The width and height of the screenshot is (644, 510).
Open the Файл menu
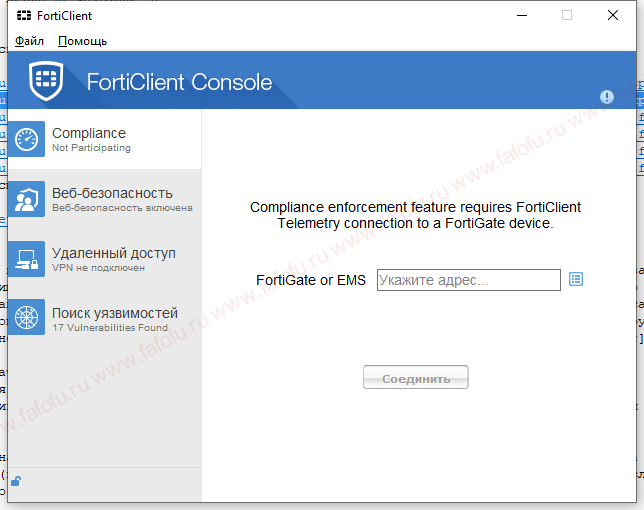click(29, 41)
